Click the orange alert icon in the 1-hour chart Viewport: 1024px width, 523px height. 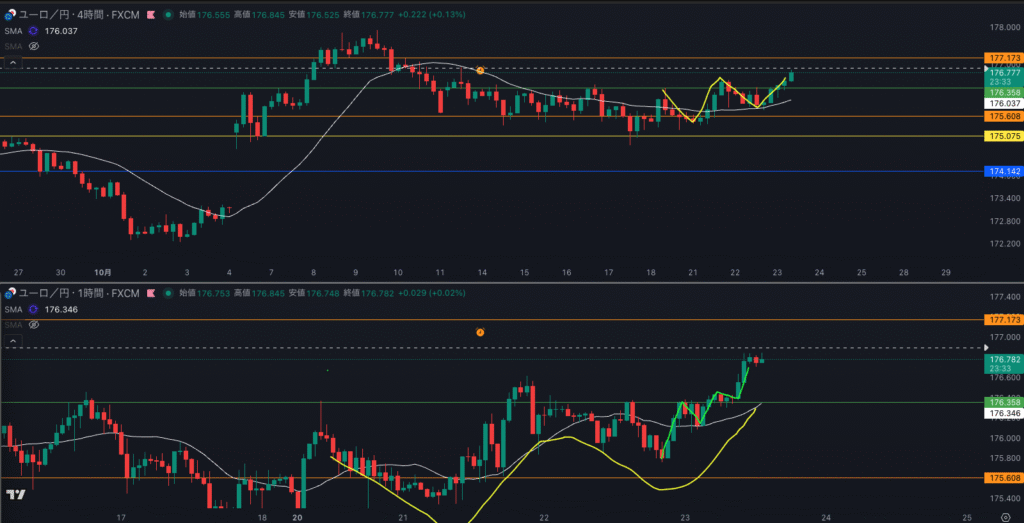480,331
